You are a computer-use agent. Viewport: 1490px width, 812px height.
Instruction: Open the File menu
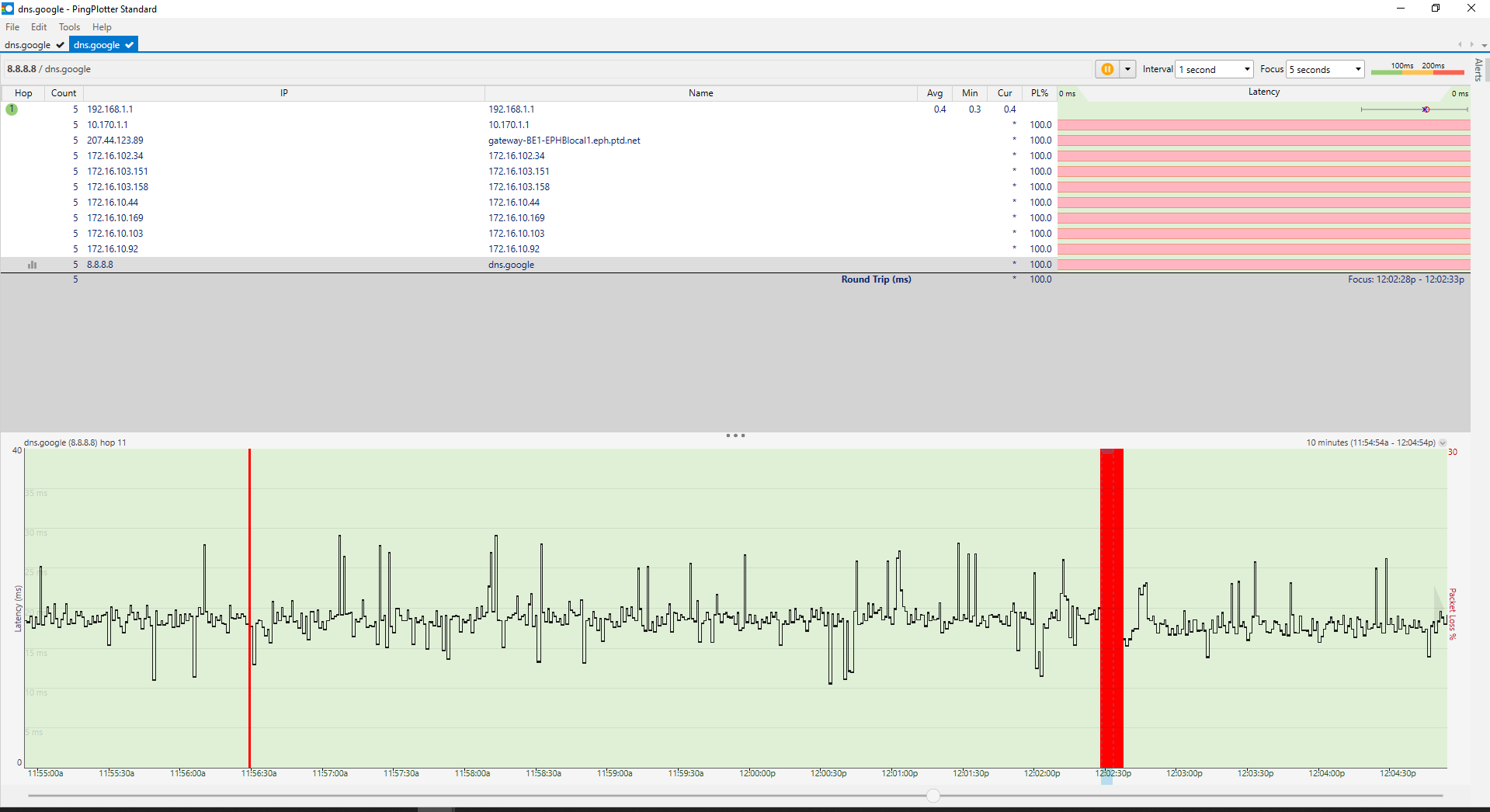pyautogui.click(x=12, y=27)
